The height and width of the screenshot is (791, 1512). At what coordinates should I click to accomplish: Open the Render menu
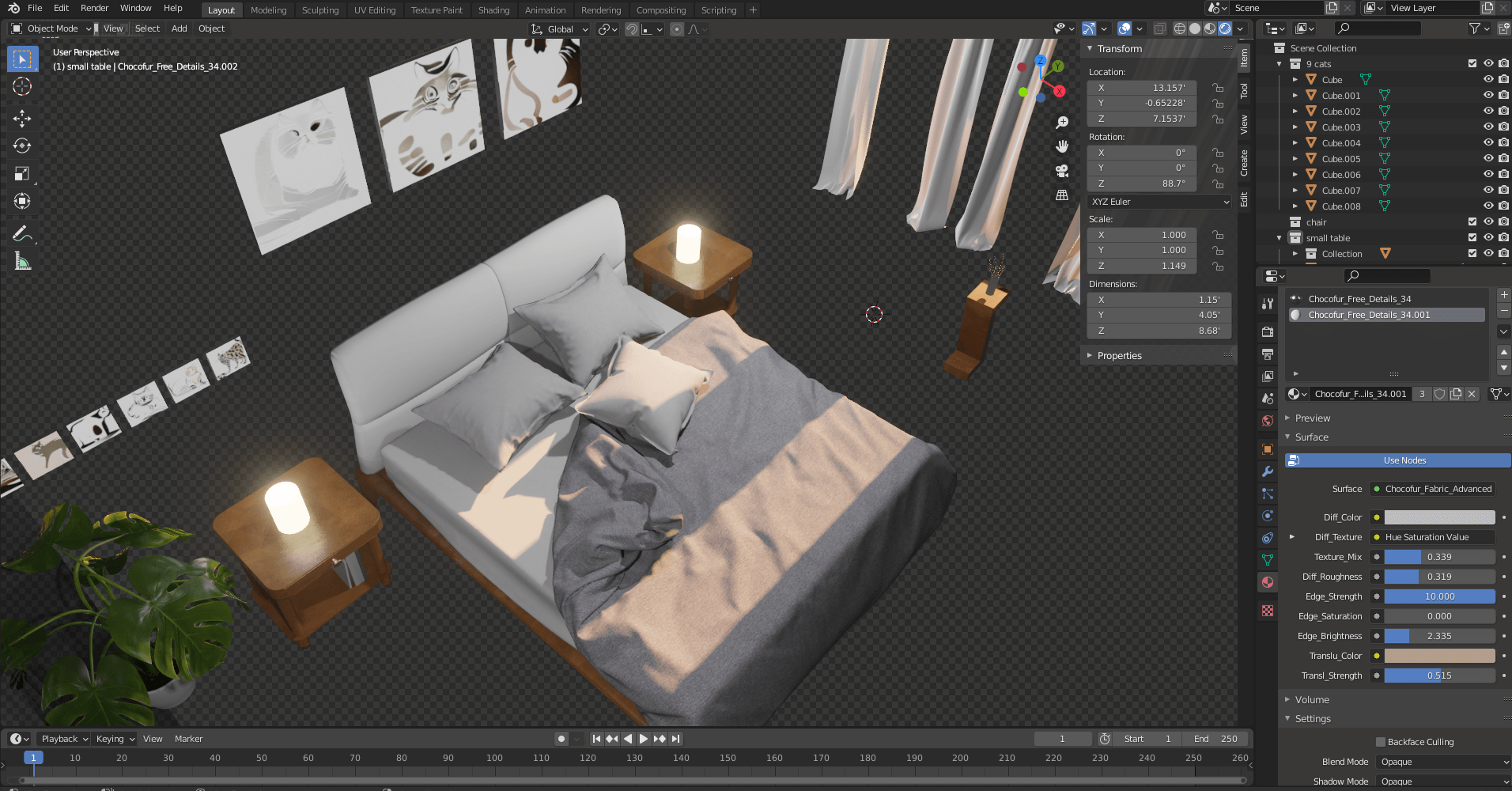coord(94,8)
